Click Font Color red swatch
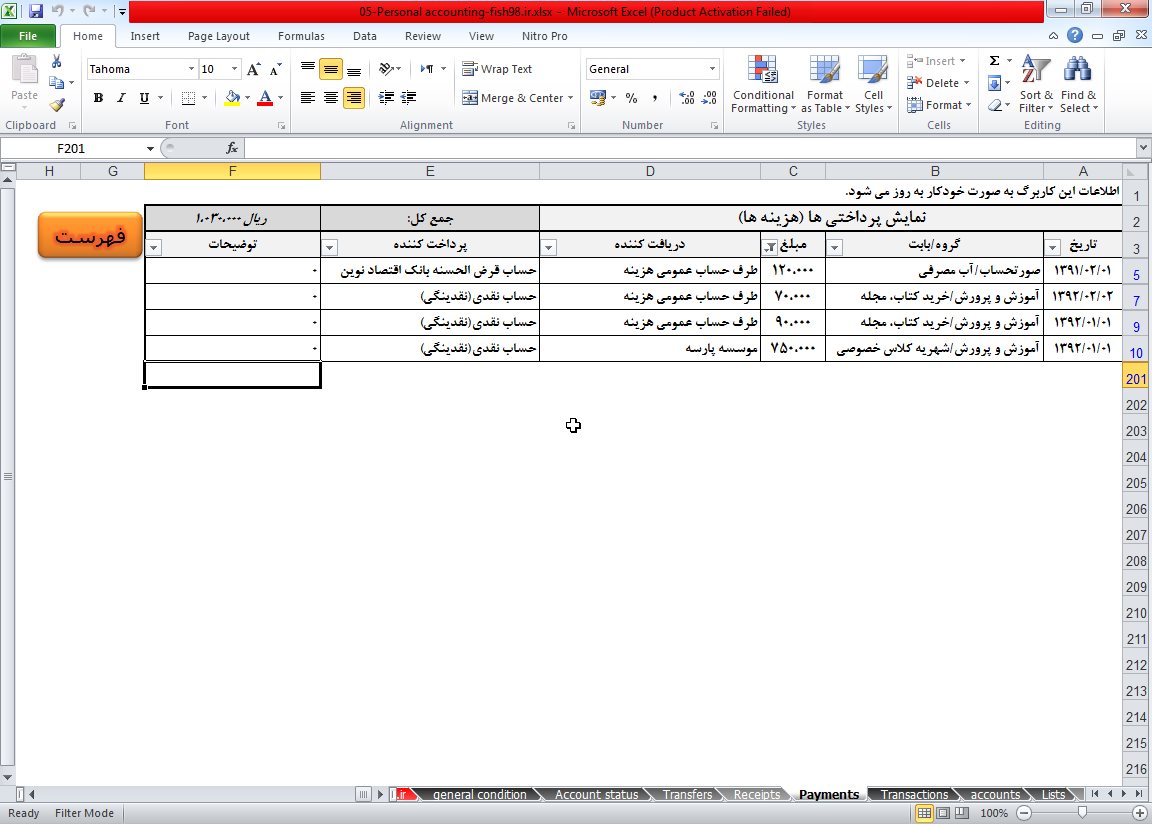The height and width of the screenshot is (824, 1152). [265, 98]
